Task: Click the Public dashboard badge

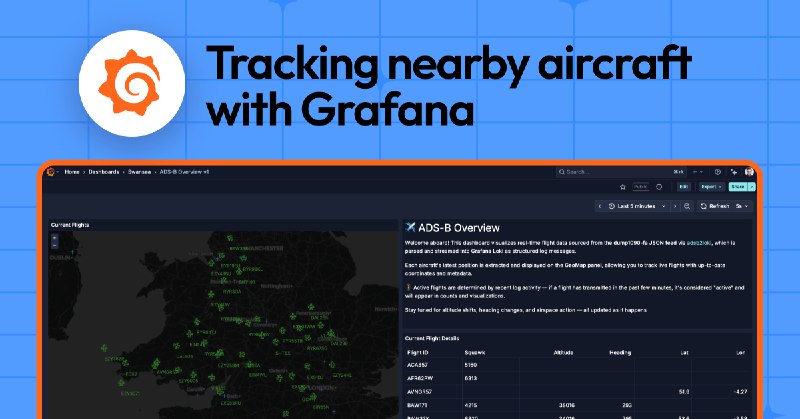Action: (x=641, y=187)
